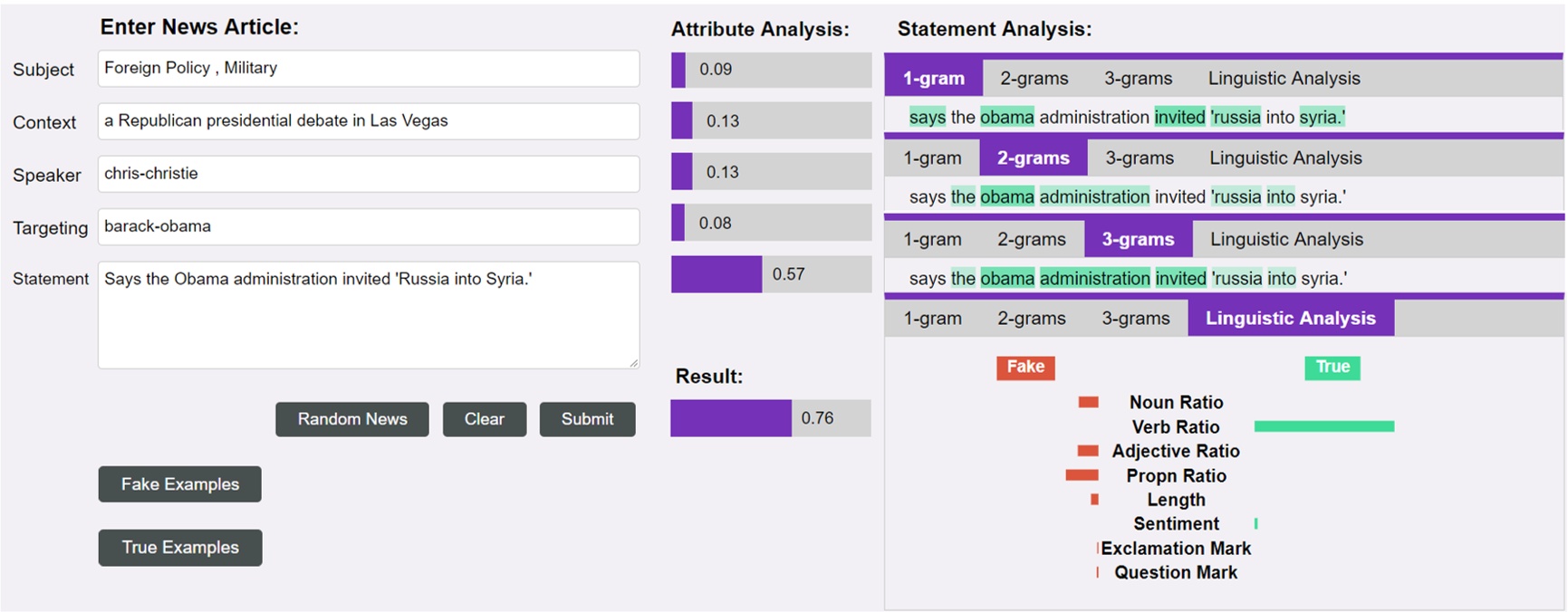Open the True Examples list
Image resolution: width=1568 pixels, height=612 pixels.
pyautogui.click(x=179, y=547)
